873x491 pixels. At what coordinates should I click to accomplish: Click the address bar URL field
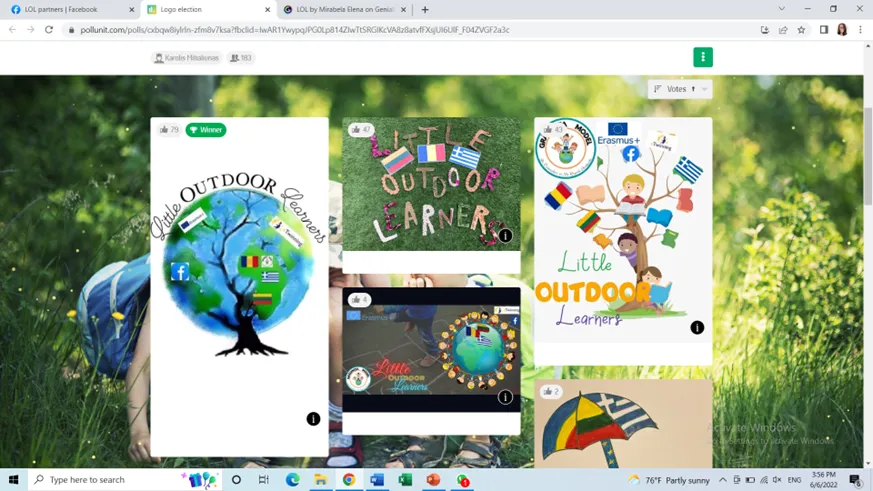coord(400,30)
